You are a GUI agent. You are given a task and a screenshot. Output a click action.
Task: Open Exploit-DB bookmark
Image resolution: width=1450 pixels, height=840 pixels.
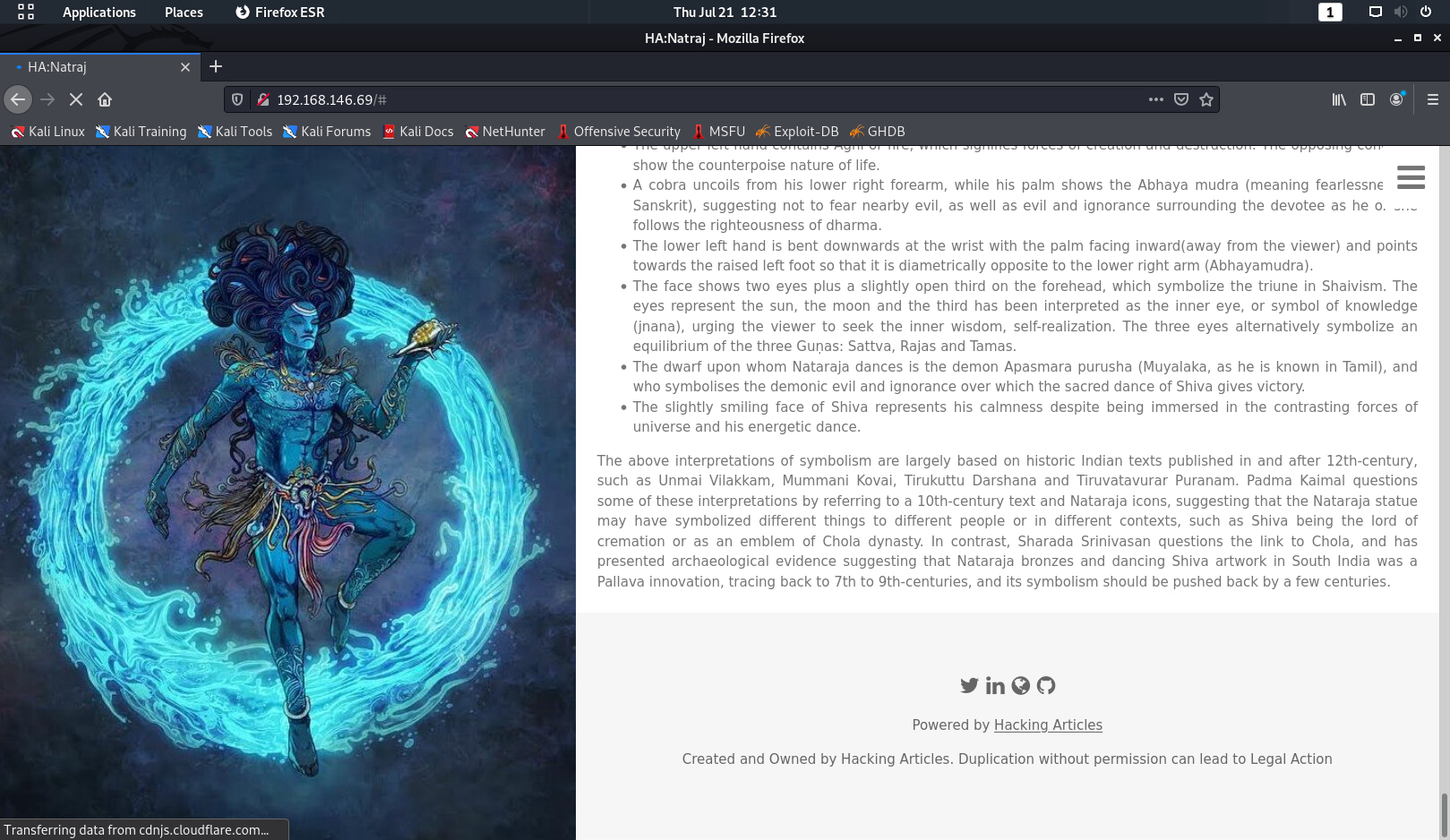pyautogui.click(x=797, y=132)
